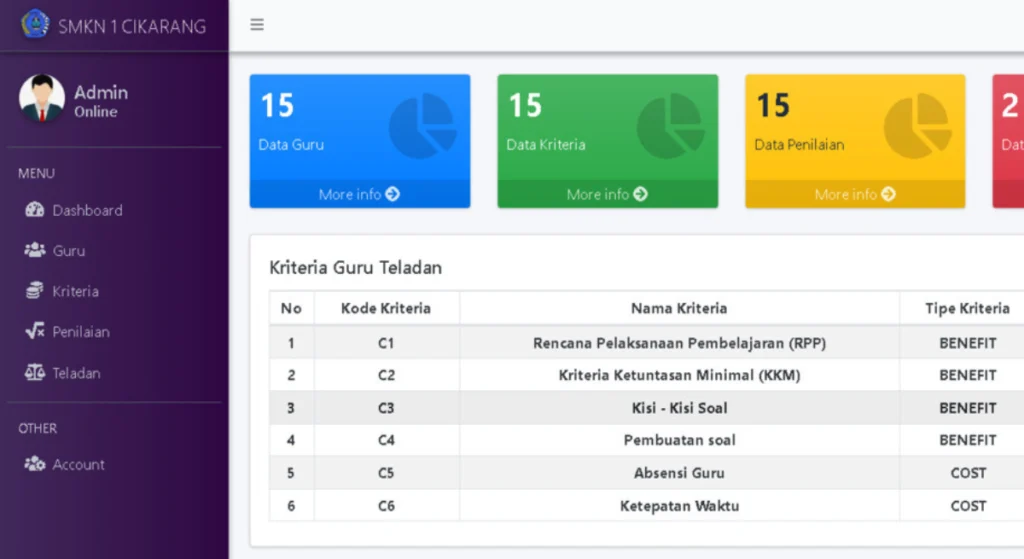Click the Kriteria coins icon in sidebar

(x=35, y=291)
